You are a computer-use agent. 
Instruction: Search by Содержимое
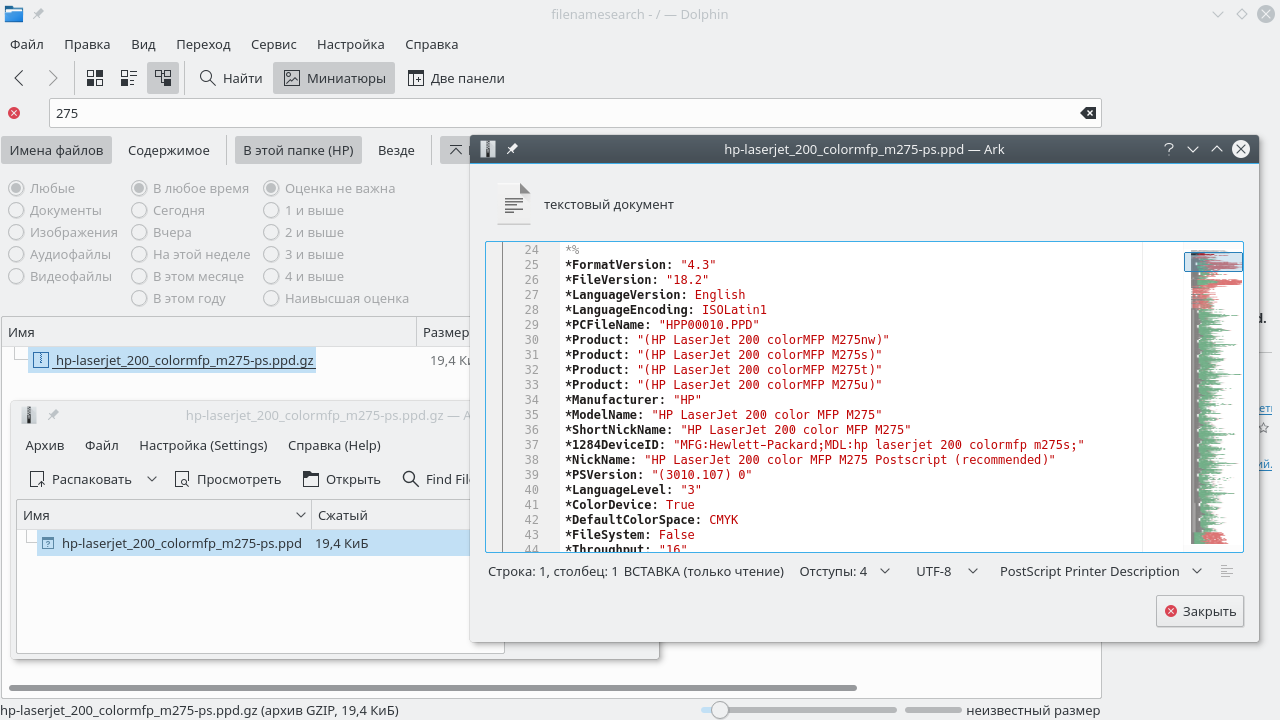point(169,150)
